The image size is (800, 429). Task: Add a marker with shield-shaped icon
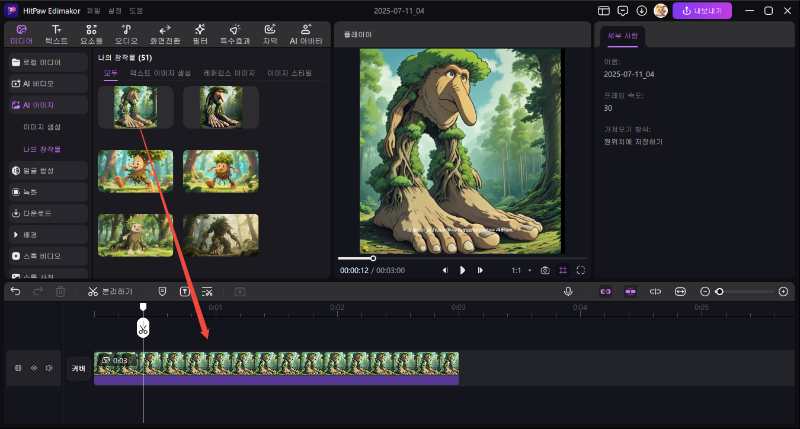tap(162, 291)
